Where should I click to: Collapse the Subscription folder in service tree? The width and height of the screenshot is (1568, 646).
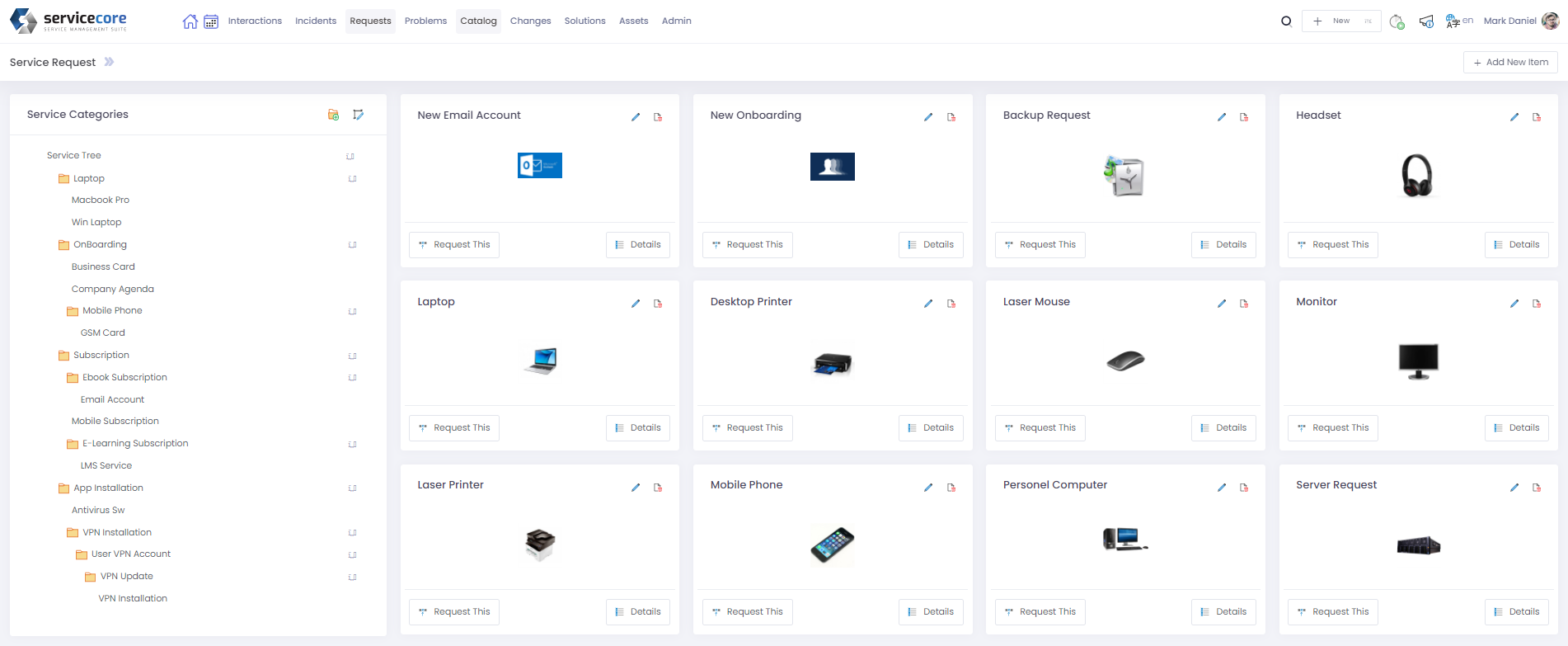click(63, 356)
